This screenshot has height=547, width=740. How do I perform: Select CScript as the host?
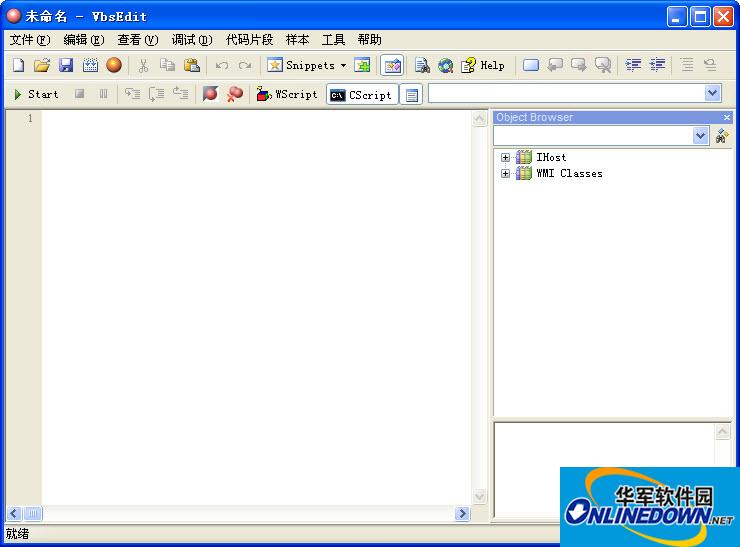point(362,95)
